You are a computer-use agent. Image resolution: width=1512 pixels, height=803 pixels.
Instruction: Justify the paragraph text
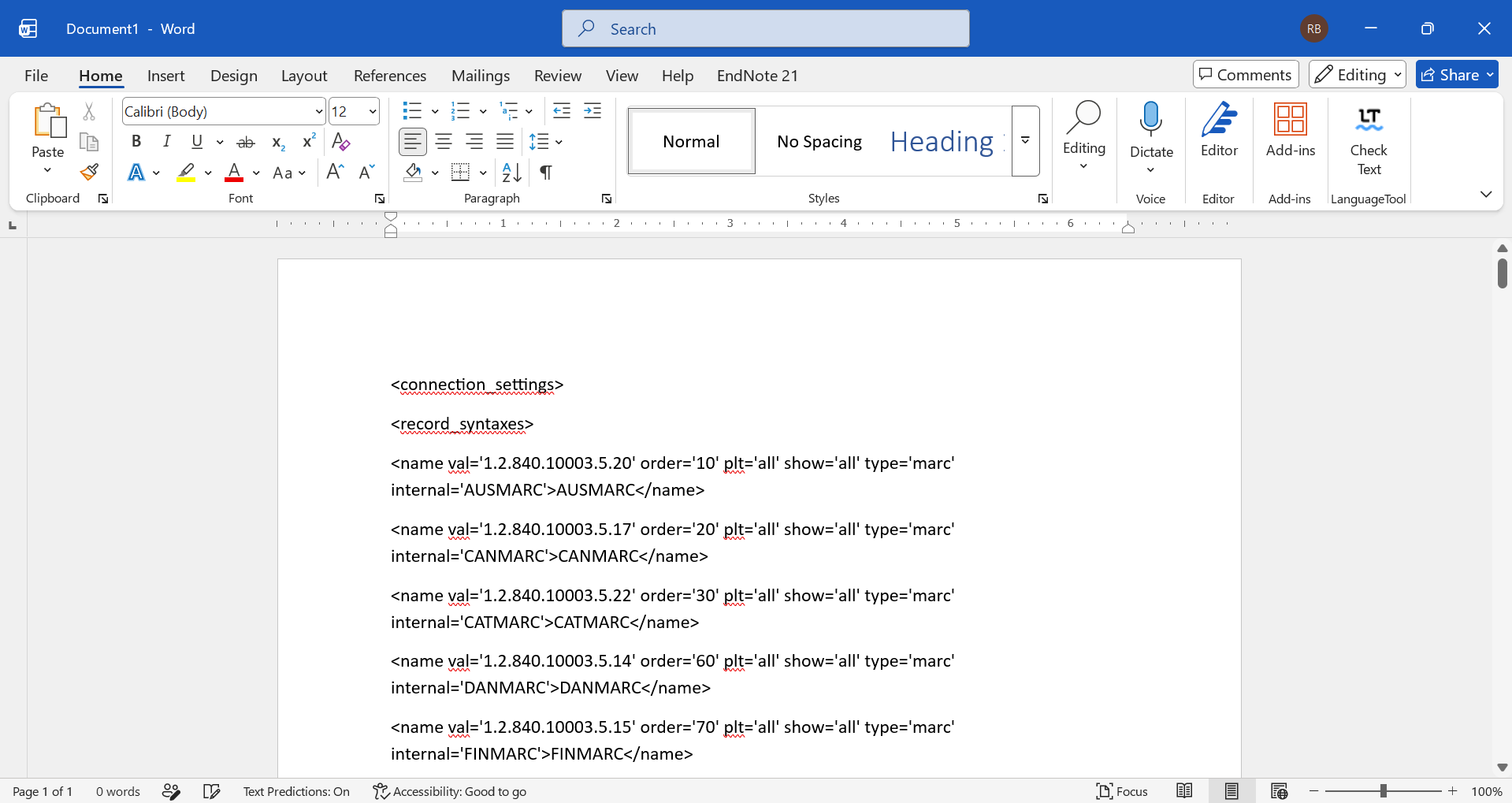click(x=505, y=142)
